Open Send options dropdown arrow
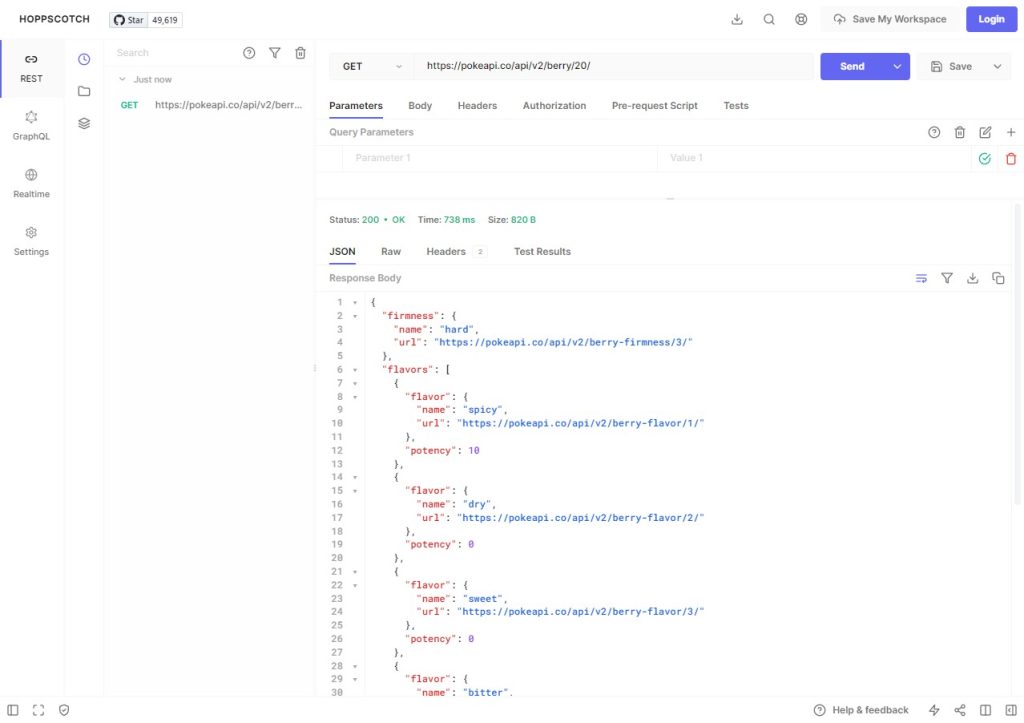Image resolution: width=1024 pixels, height=723 pixels. click(898, 67)
